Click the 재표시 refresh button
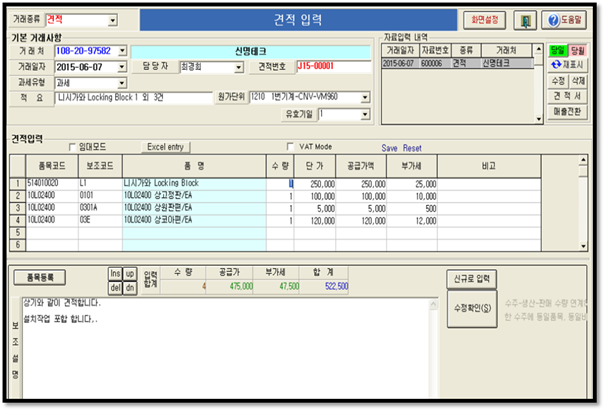Image resolution: width=605 pixels, height=411 pixels. click(566, 62)
